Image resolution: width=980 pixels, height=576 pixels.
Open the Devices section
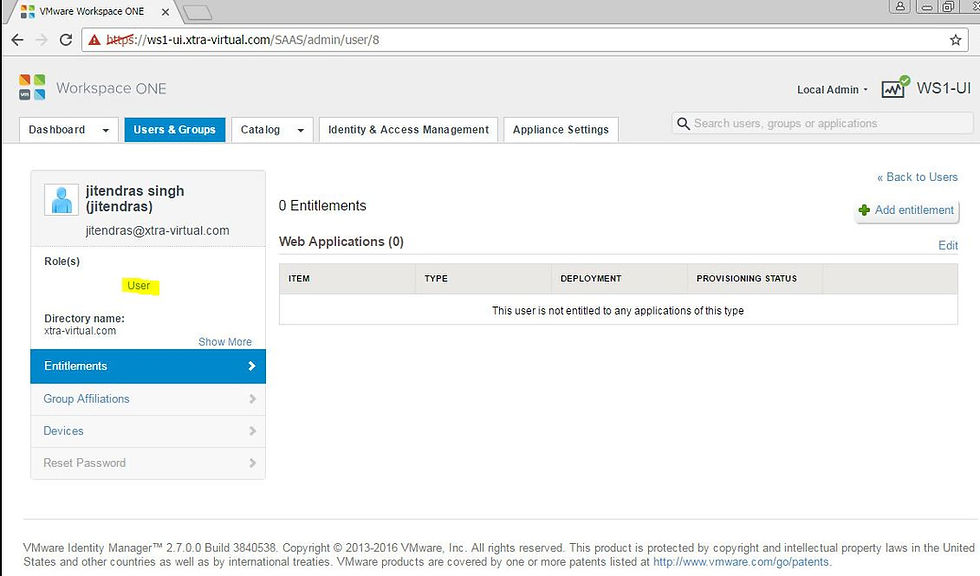click(x=148, y=431)
